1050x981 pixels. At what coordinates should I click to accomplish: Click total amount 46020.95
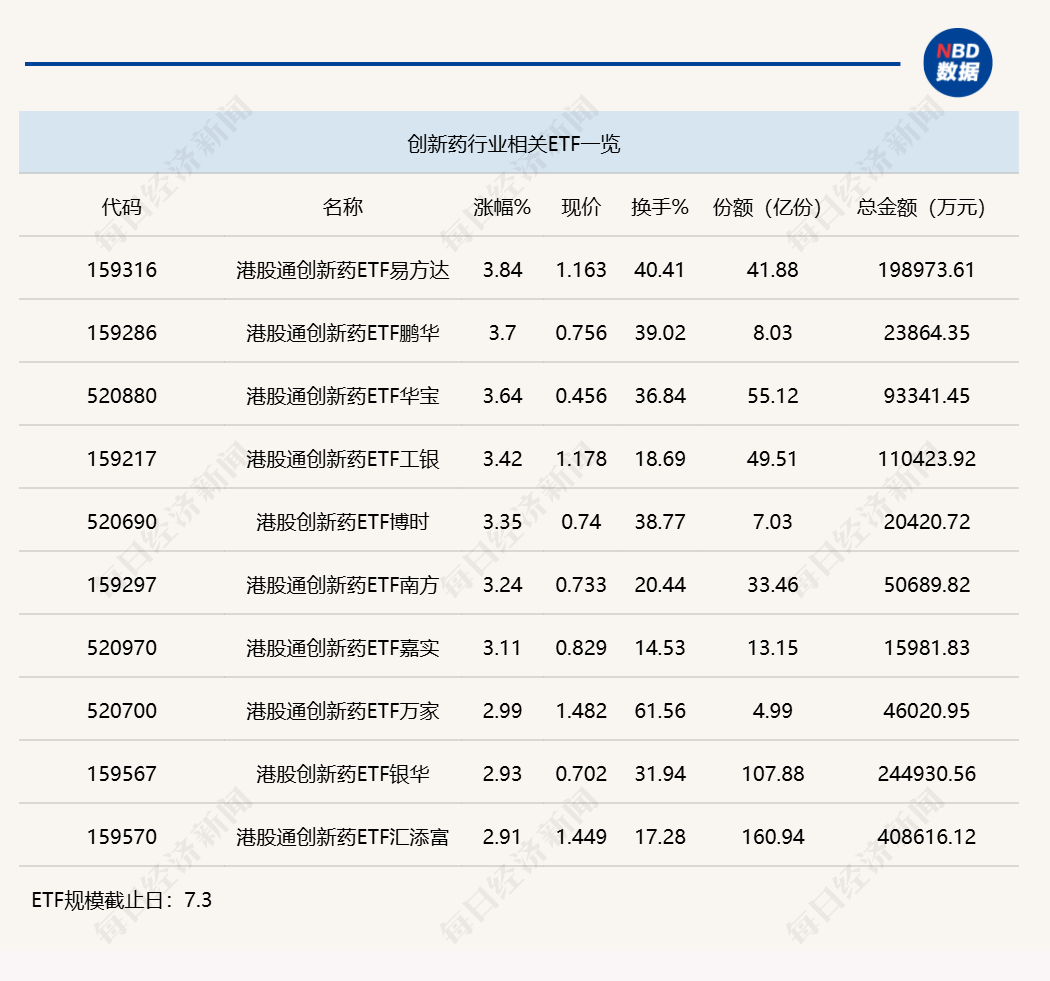click(927, 710)
